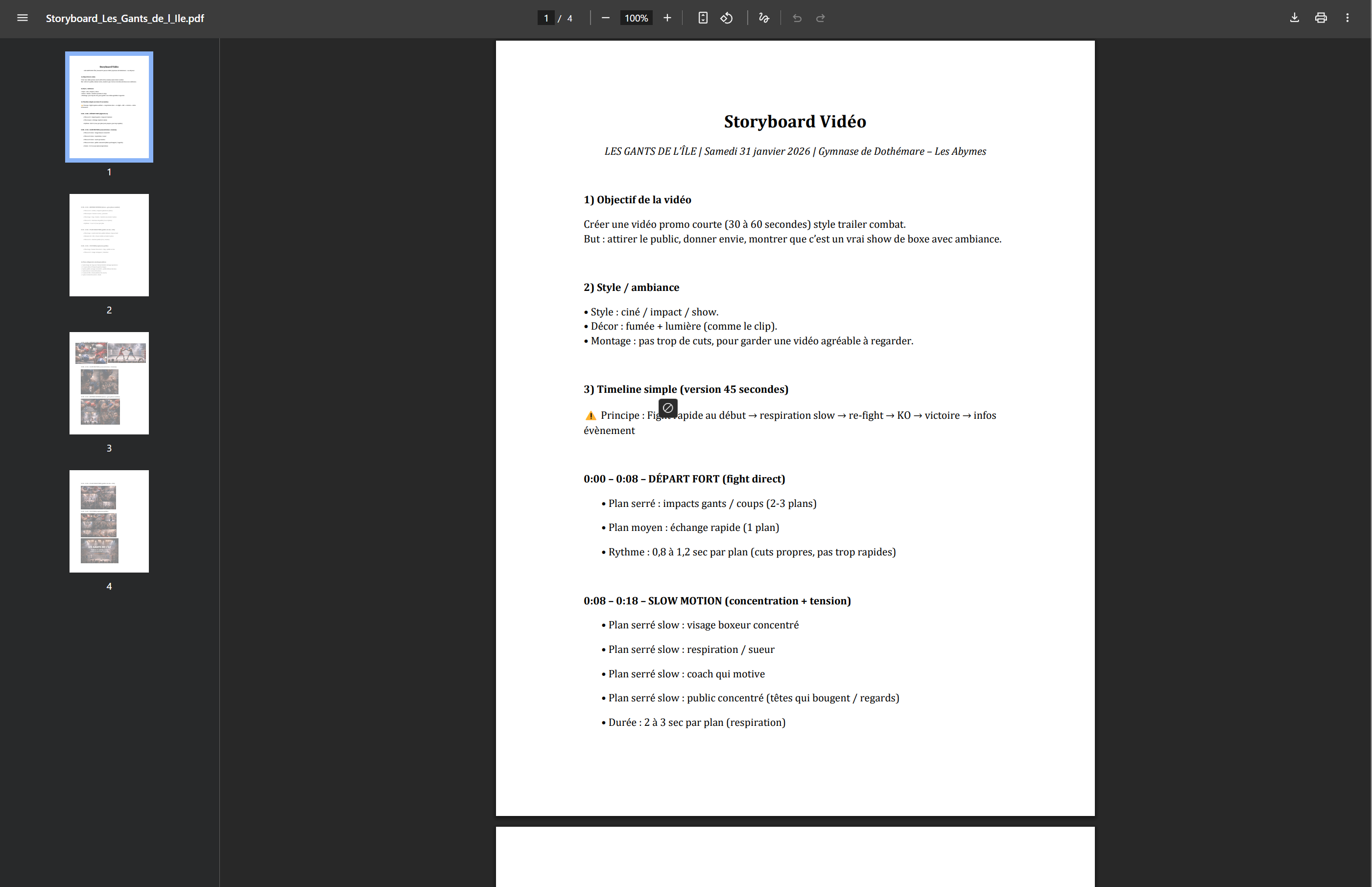Click the redo arrow icon
Screen dimensions: 1372x887
[x=821, y=18]
